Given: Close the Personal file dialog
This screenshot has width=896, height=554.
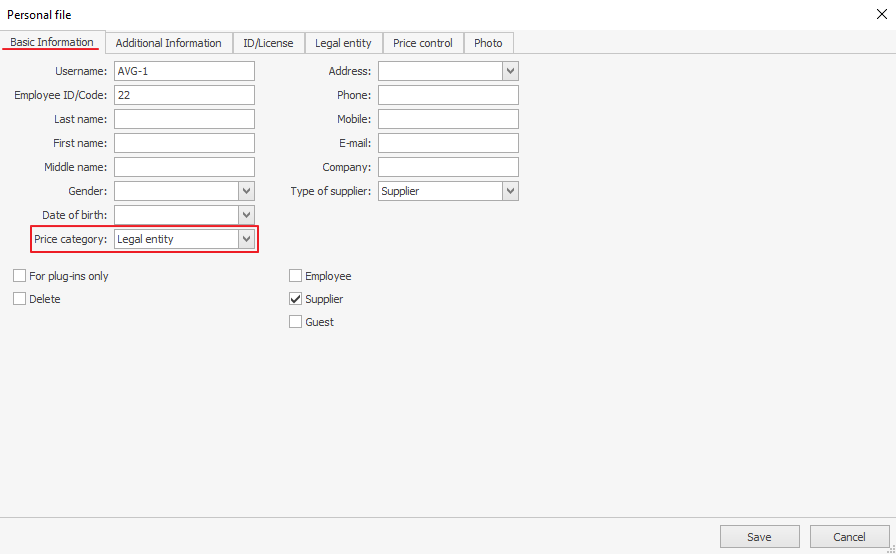Looking at the screenshot, I should click(x=880, y=14).
